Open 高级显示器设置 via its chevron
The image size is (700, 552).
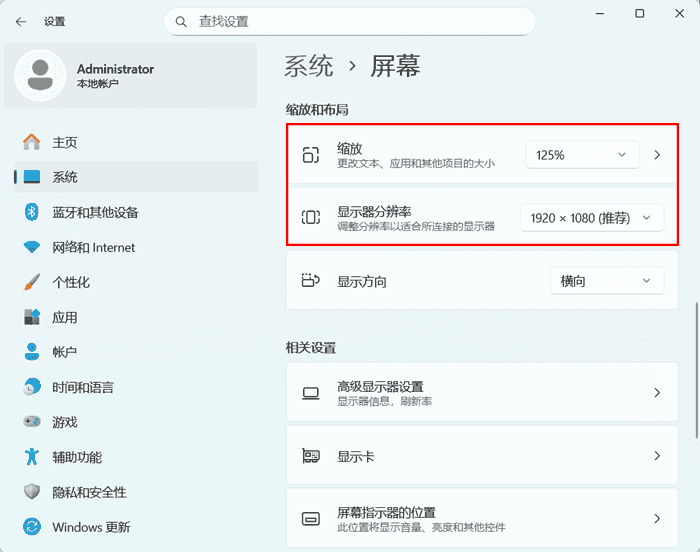pyautogui.click(x=657, y=393)
